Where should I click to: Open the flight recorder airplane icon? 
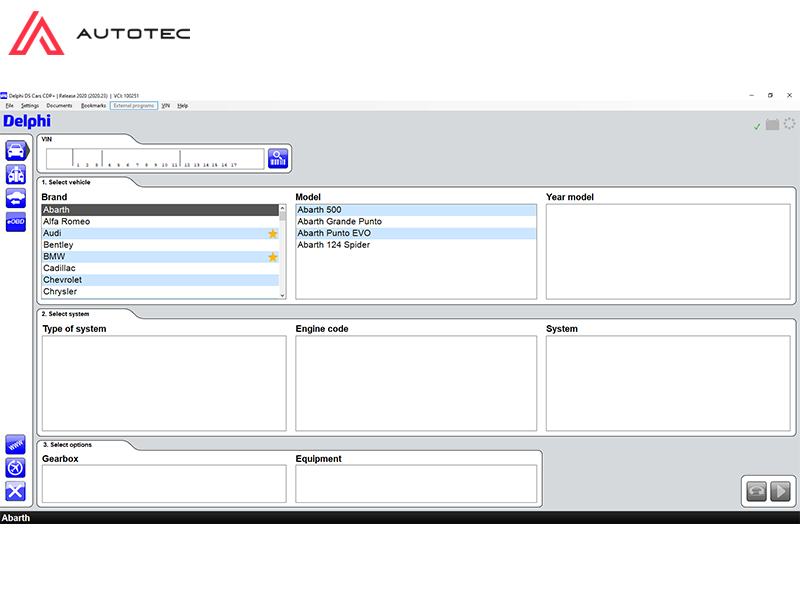tap(15, 468)
